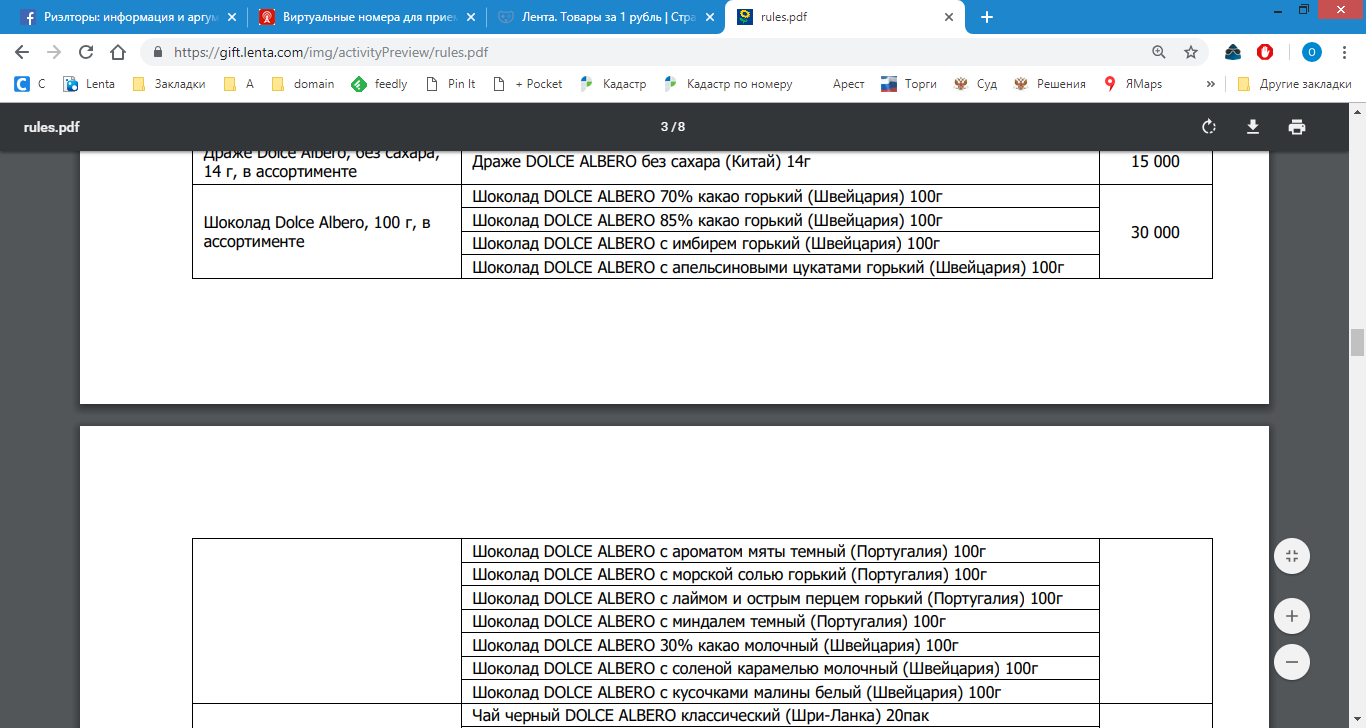Open the zoom magnifier in address bar

pos(1159,52)
